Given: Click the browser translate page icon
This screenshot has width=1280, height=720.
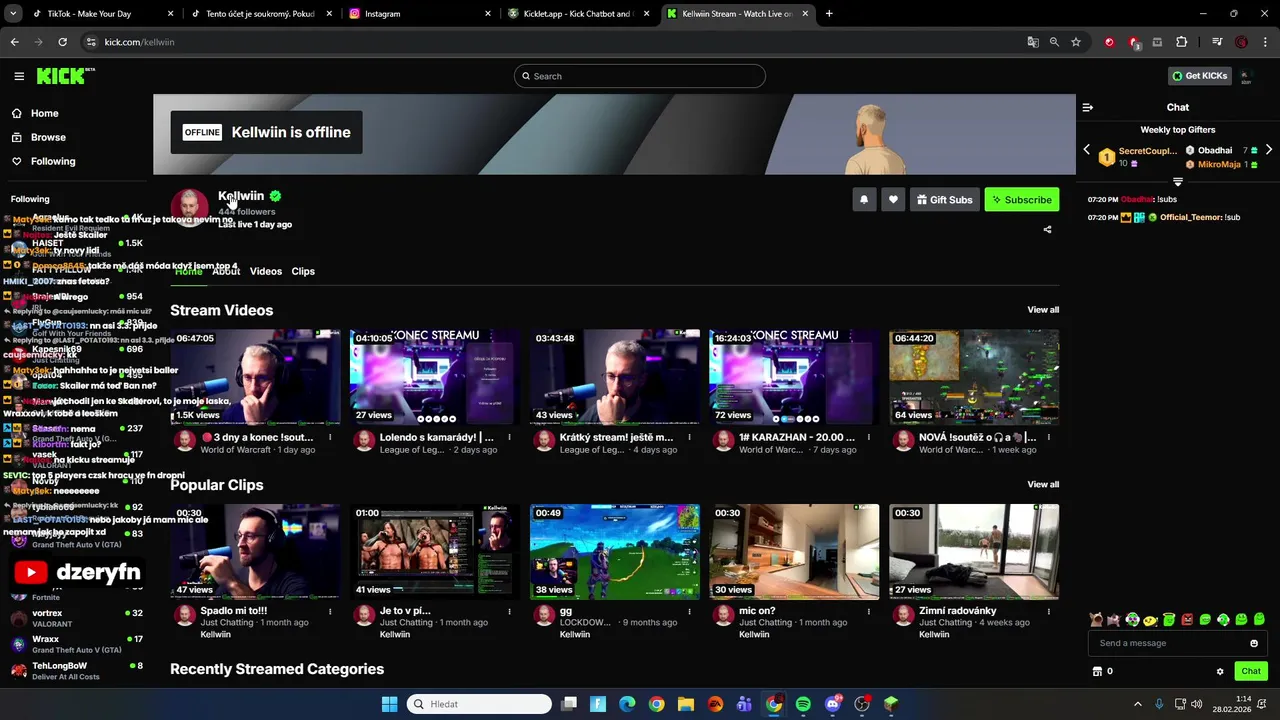Looking at the screenshot, I should point(1033,42).
